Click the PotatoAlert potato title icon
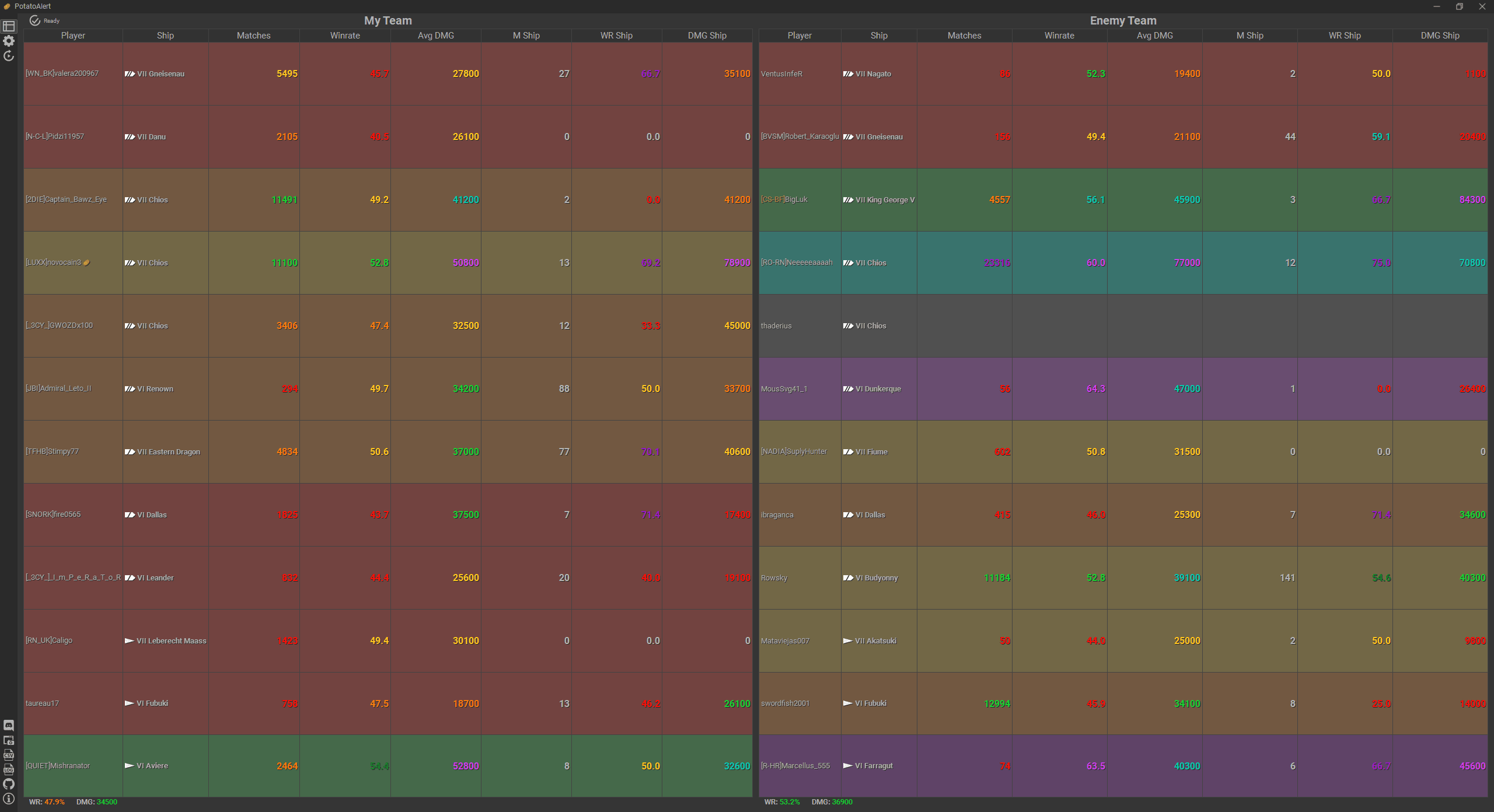The image size is (1494, 812). [x=7, y=6]
